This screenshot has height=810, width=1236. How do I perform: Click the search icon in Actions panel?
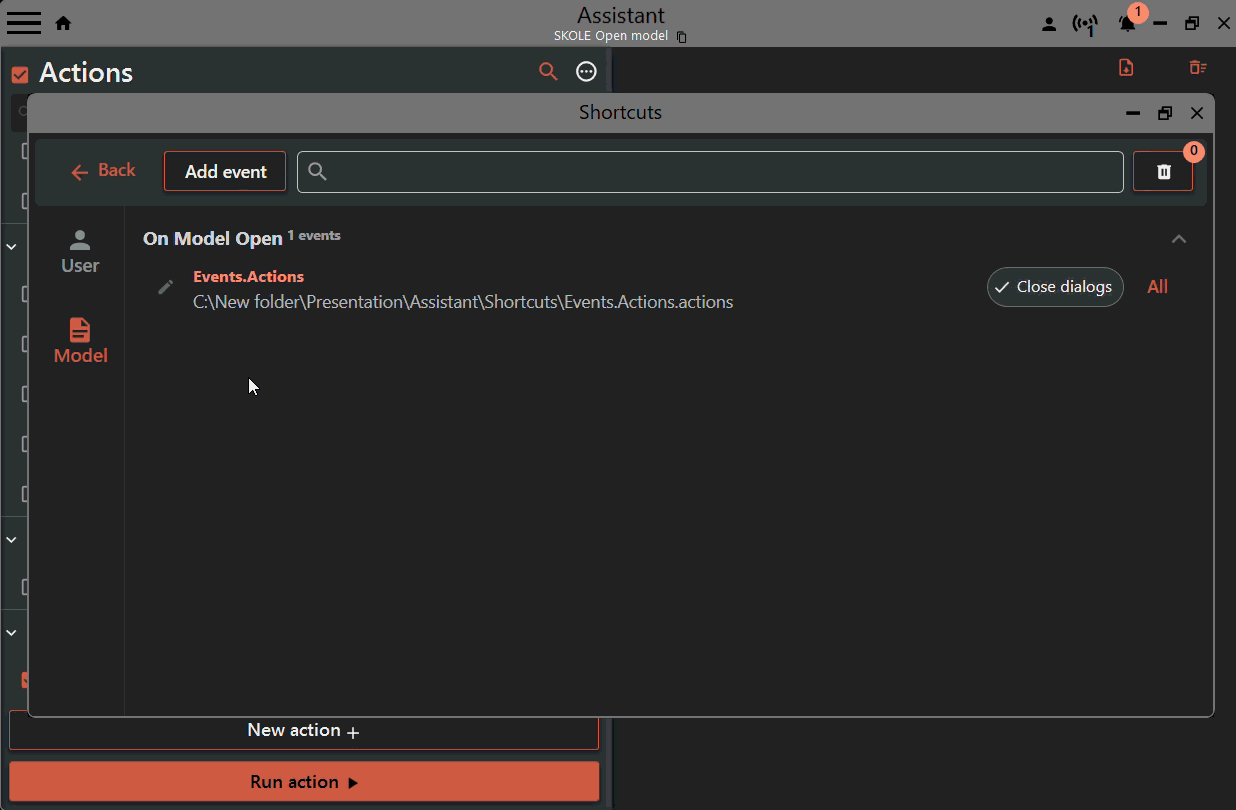point(548,71)
